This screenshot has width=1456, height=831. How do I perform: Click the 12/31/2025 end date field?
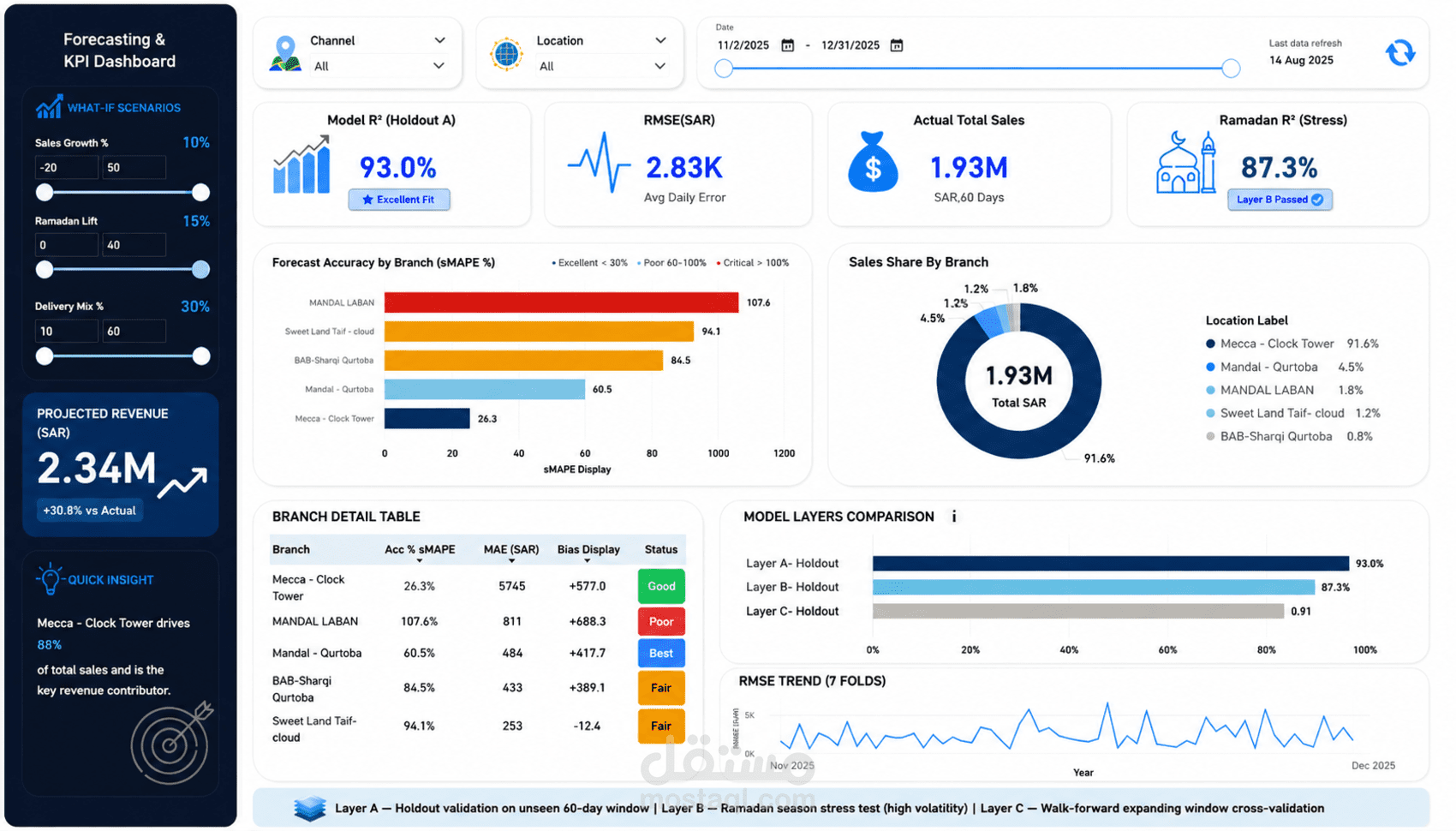tap(850, 45)
